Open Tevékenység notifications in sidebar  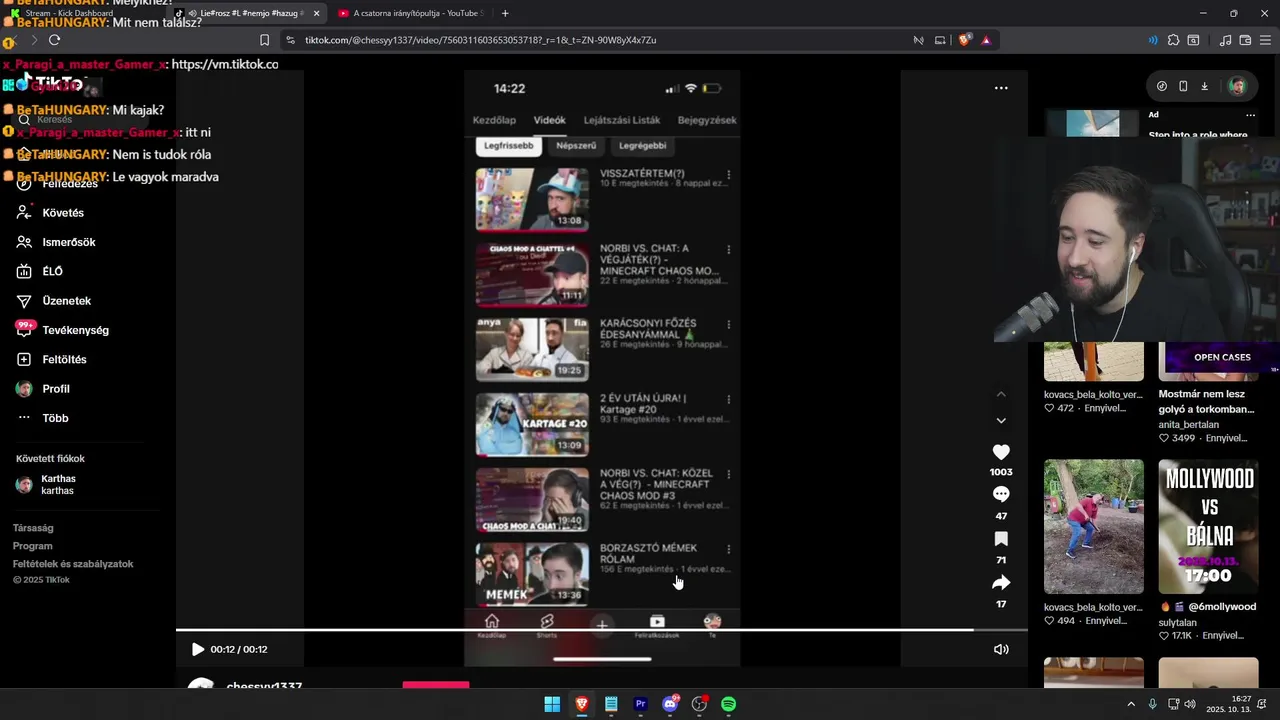point(75,330)
